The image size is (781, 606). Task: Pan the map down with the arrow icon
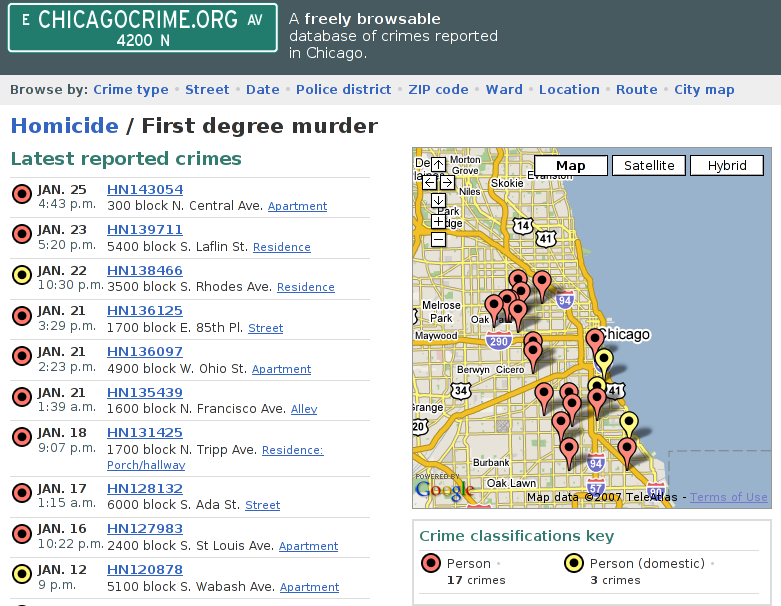coord(438,201)
